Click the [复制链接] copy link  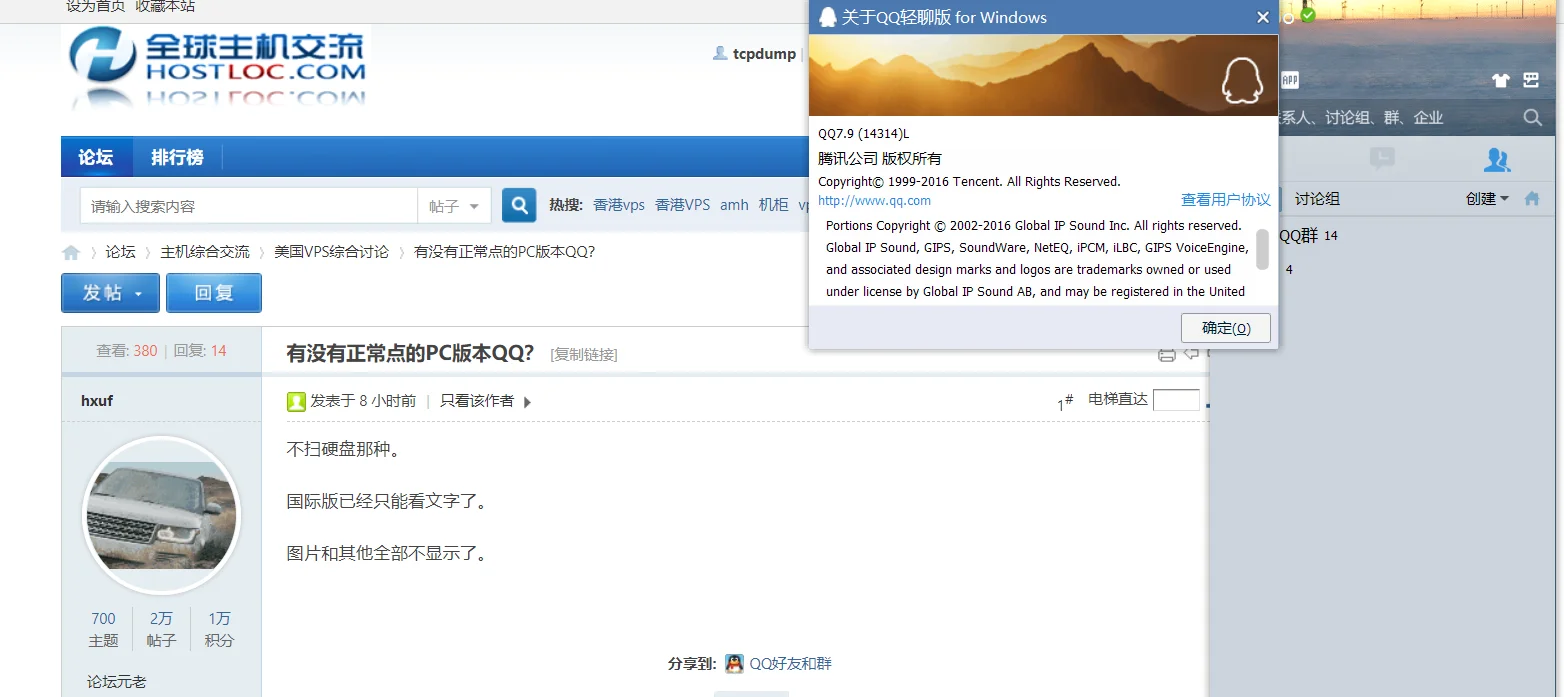(584, 354)
